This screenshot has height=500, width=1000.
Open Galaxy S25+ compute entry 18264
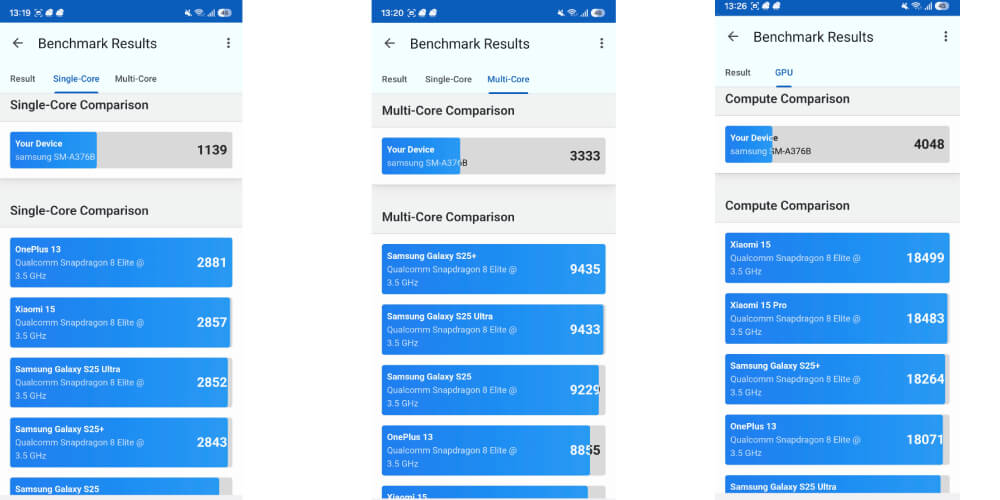tap(837, 379)
